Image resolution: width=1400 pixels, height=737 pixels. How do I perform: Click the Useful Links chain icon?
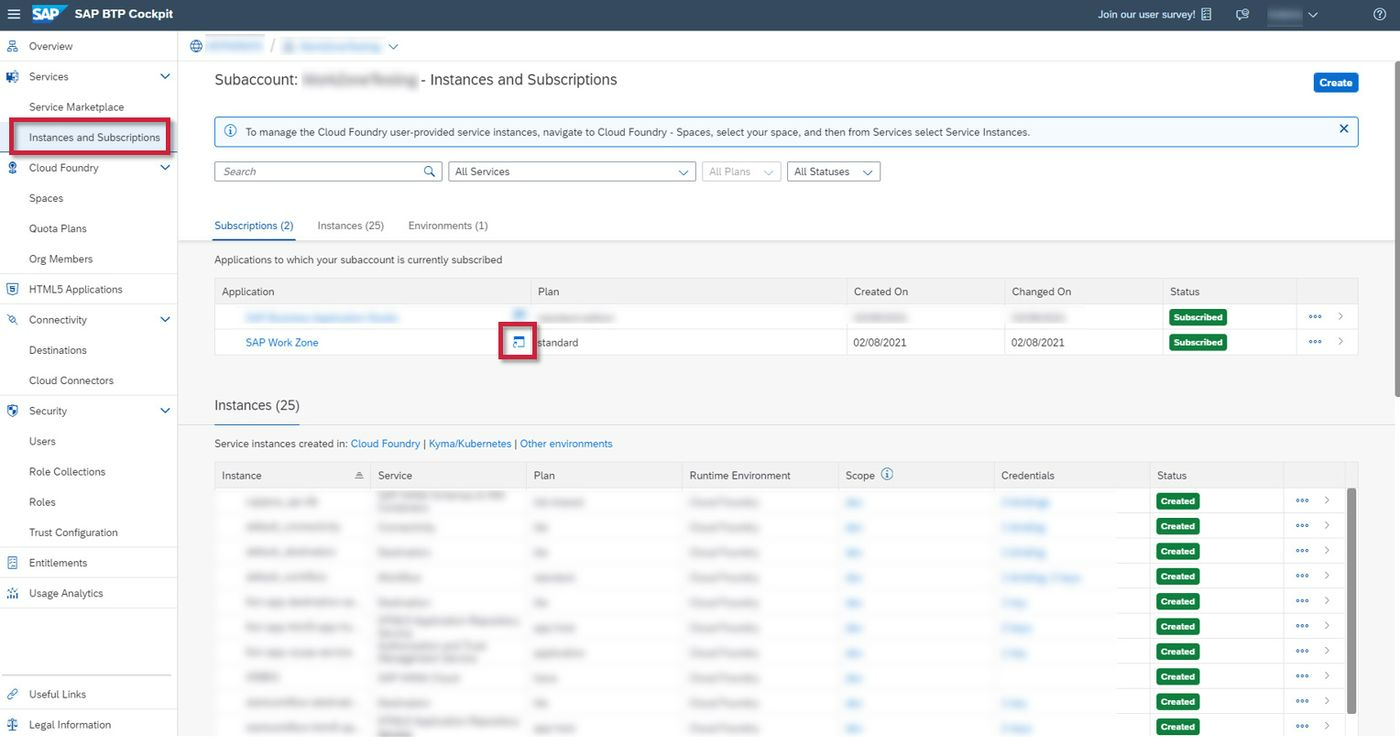coord(12,694)
